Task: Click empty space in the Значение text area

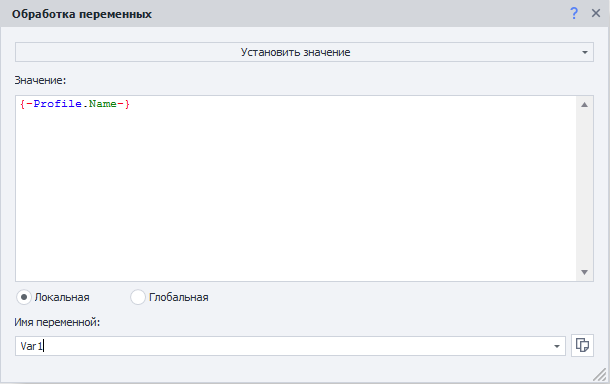Action: point(296,195)
